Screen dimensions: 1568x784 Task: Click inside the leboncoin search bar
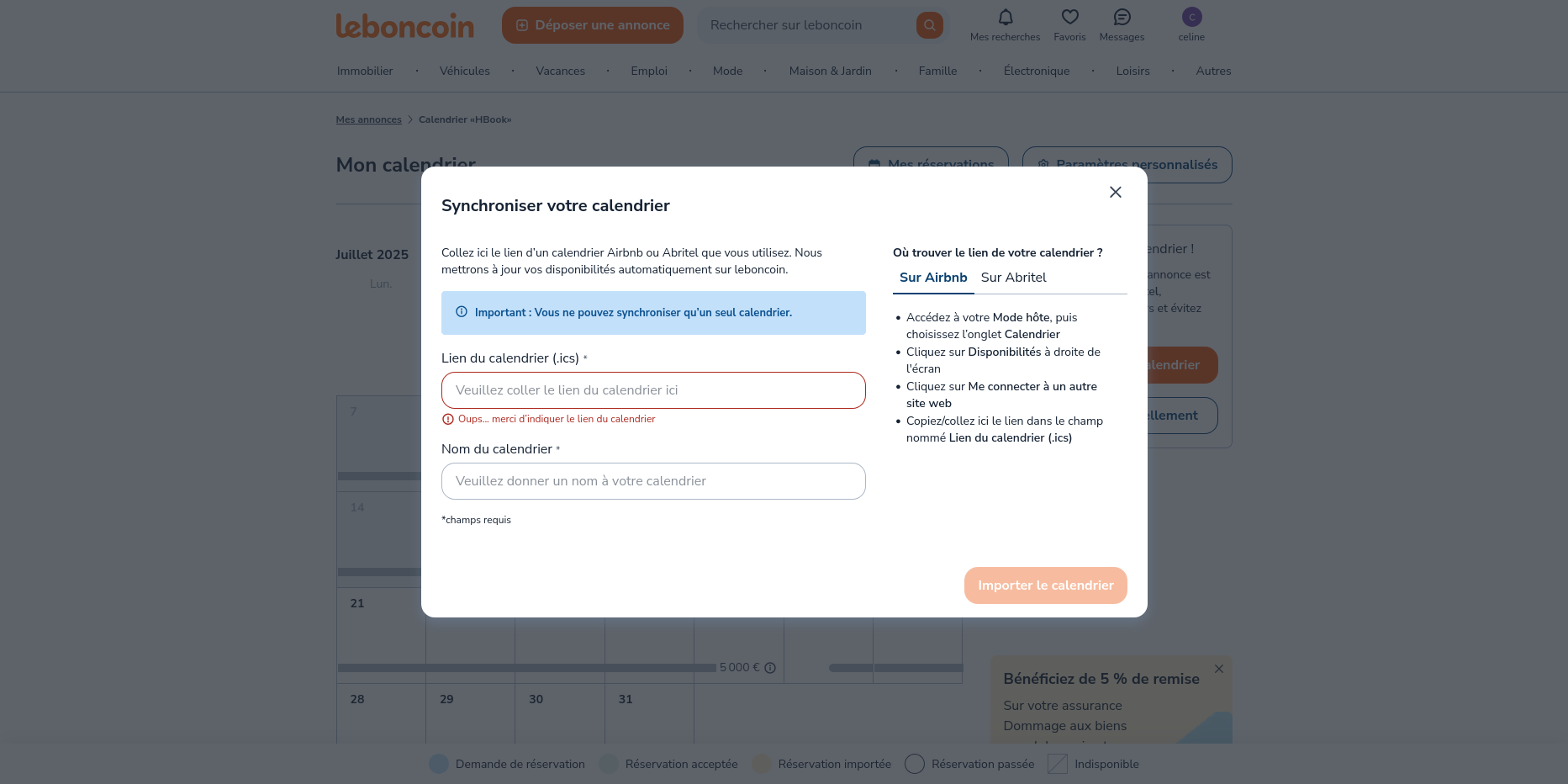coord(799,24)
